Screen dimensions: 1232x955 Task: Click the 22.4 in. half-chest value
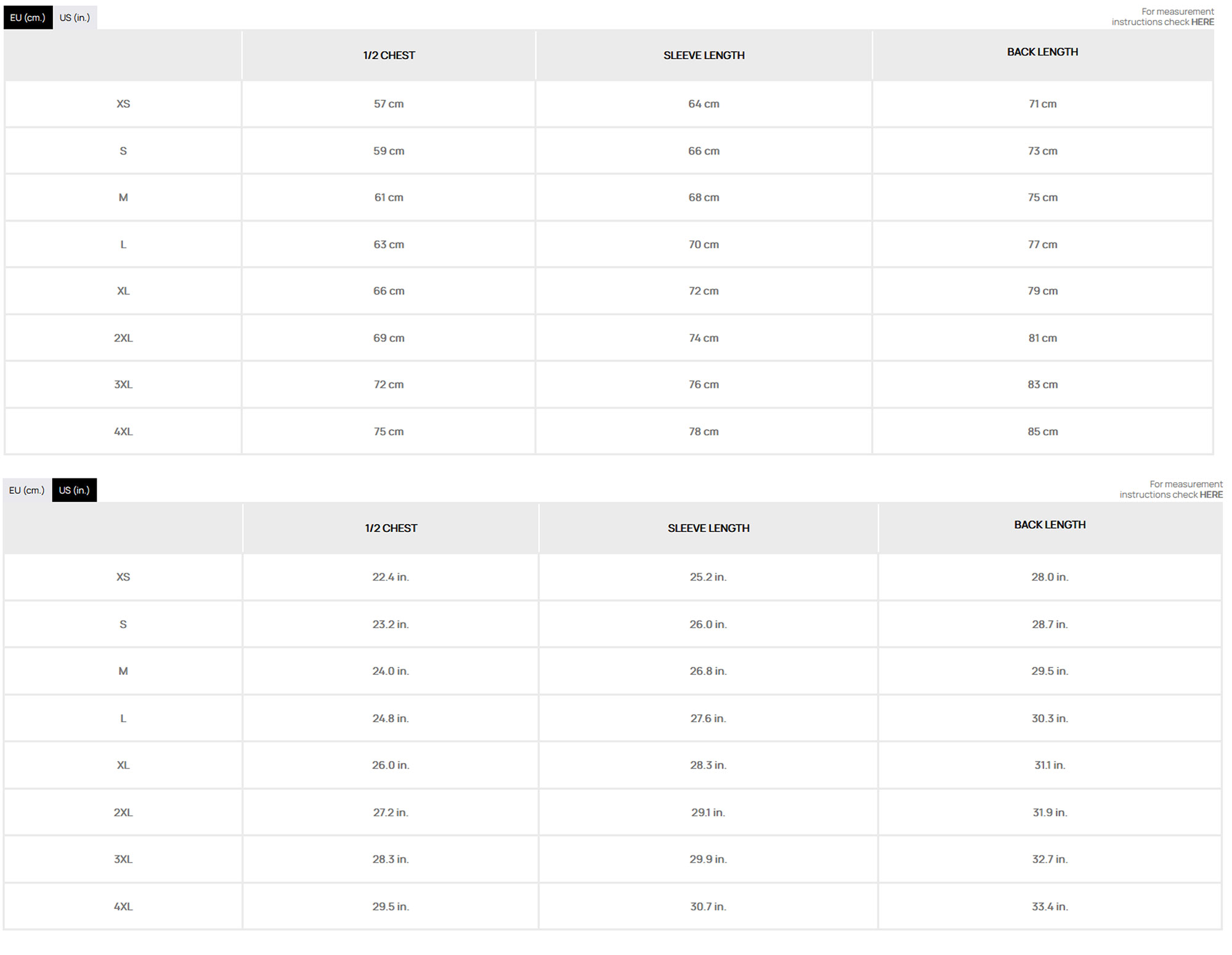pyautogui.click(x=391, y=577)
